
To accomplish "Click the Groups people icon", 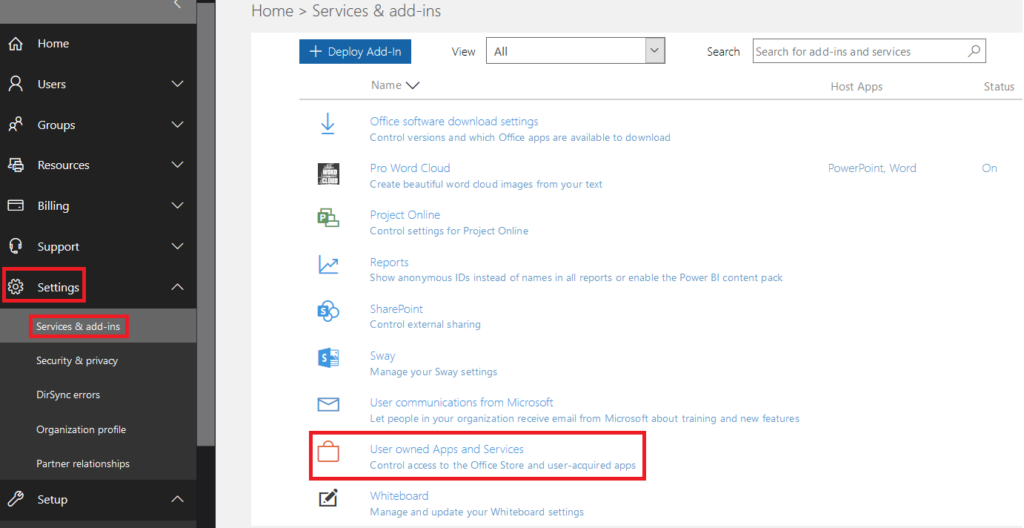I will click(x=16, y=125).
